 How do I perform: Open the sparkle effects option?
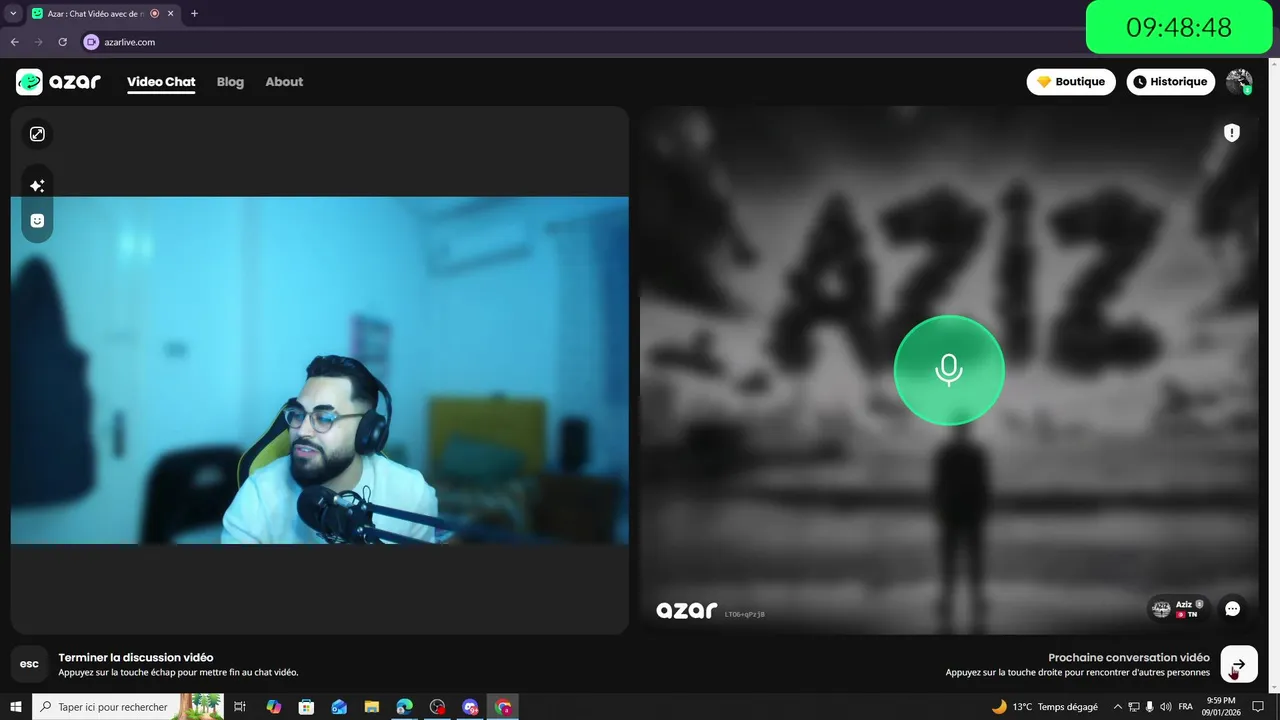37,186
